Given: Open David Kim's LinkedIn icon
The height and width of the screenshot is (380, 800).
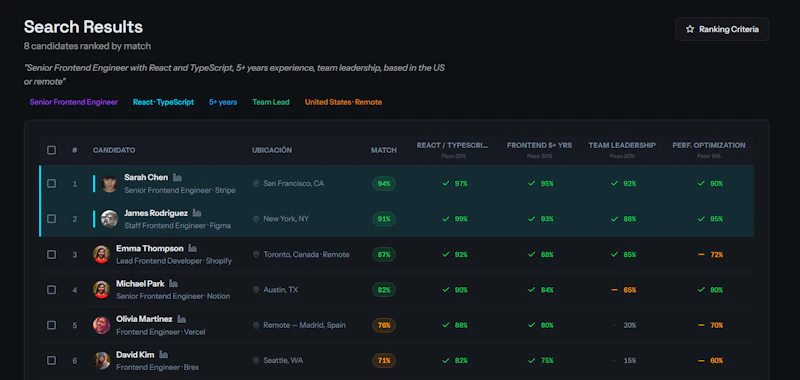Looking at the screenshot, I should coord(163,354).
